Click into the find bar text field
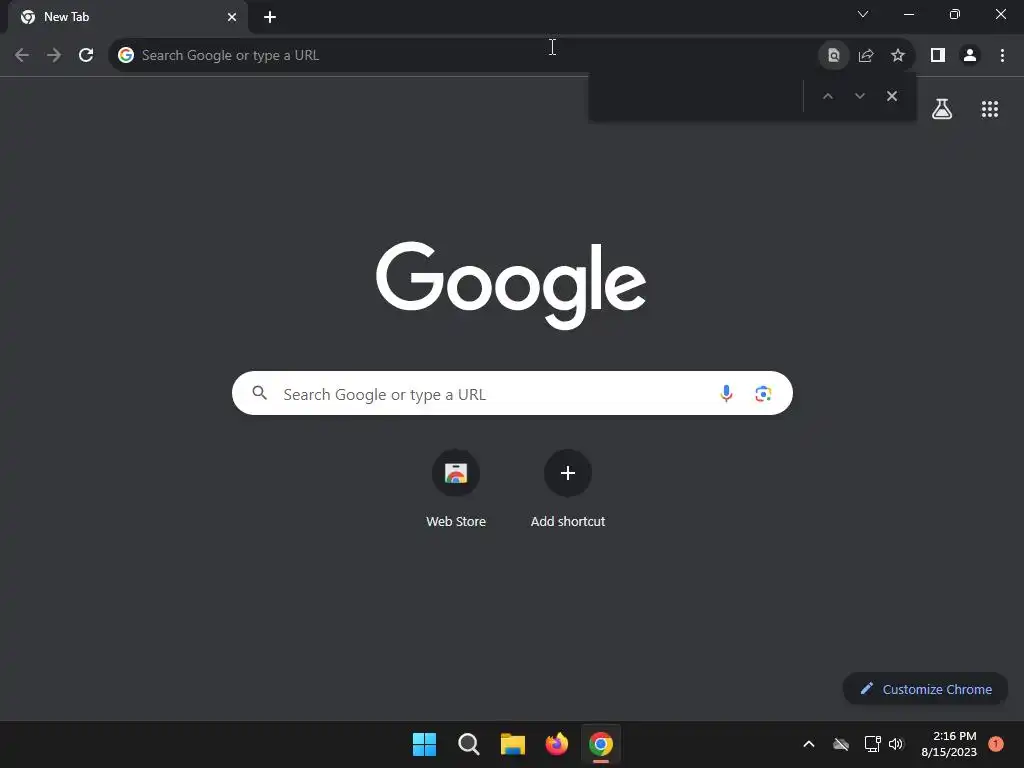The image size is (1024, 768). pos(696,96)
